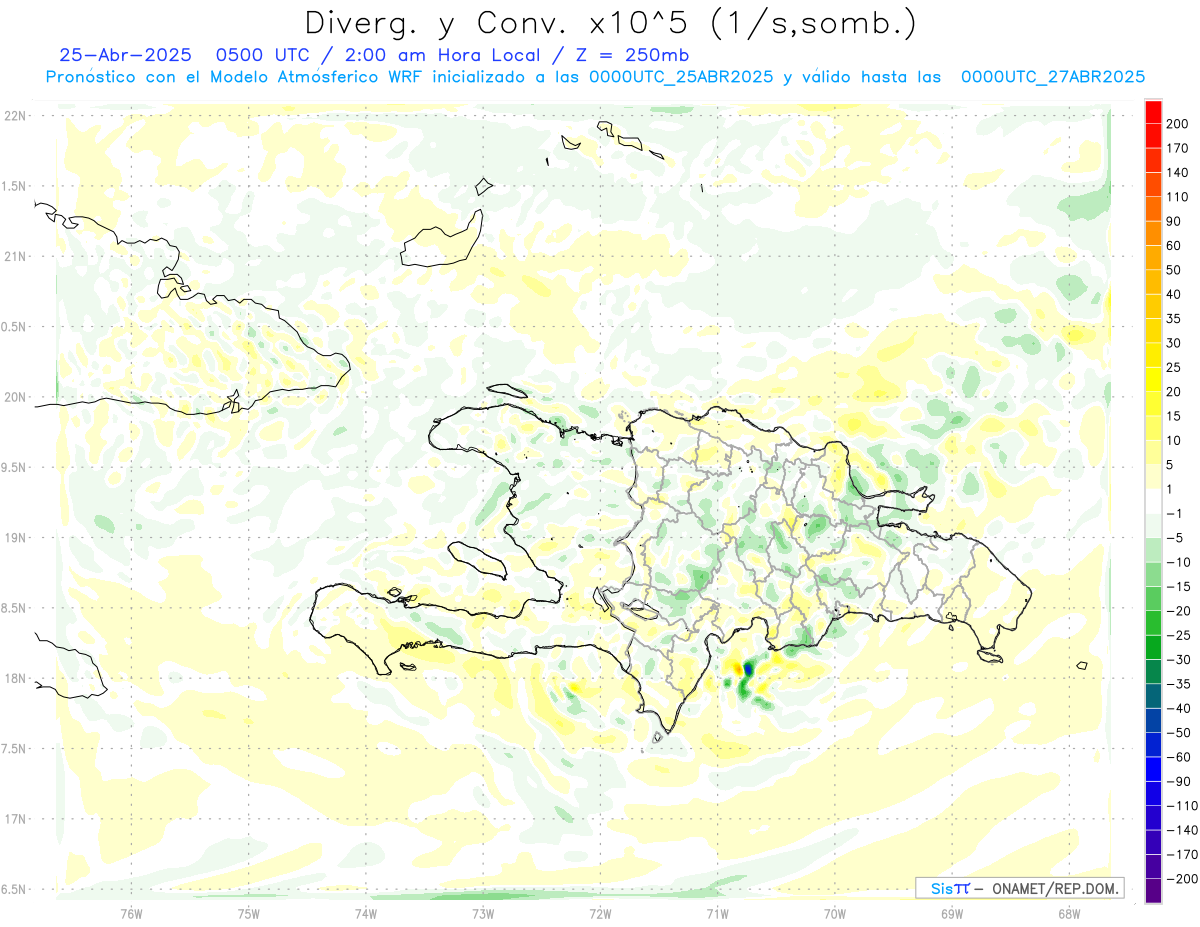The height and width of the screenshot is (927, 1200).
Task: Click the "73W" longitude label
Action: [x=483, y=914]
